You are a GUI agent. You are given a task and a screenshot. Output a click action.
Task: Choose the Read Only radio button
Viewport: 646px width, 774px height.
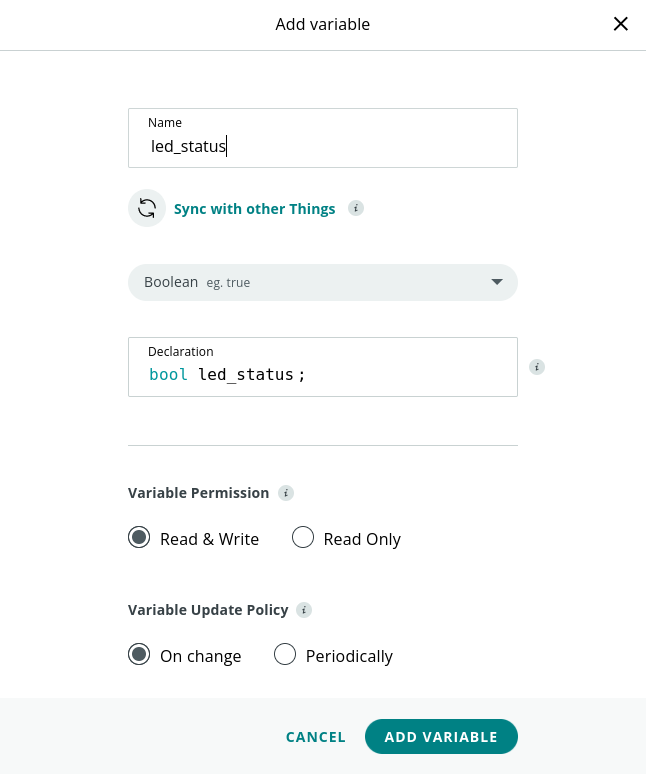pos(303,537)
